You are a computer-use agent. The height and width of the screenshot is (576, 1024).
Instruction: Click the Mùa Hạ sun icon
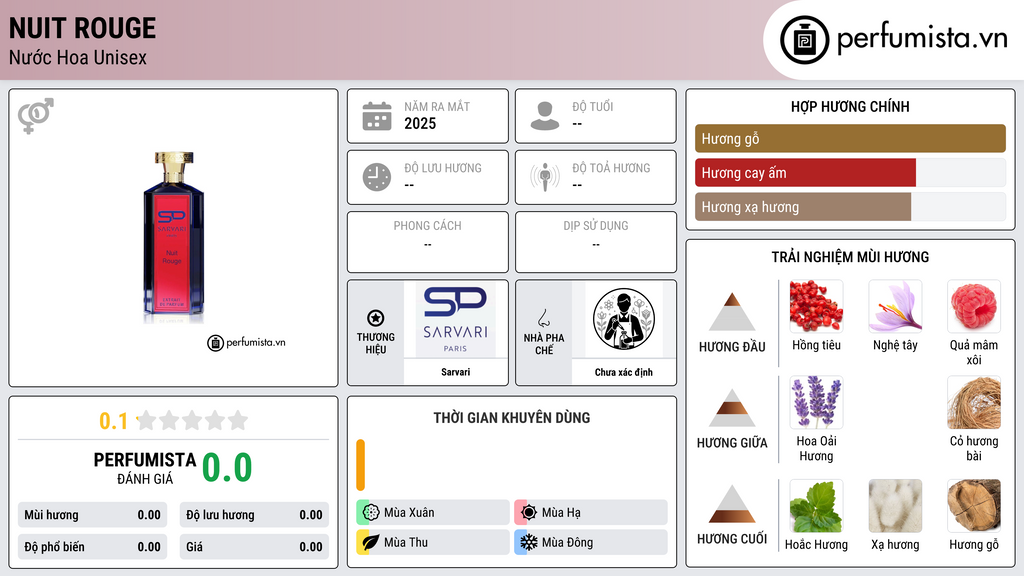tap(529, 512)
